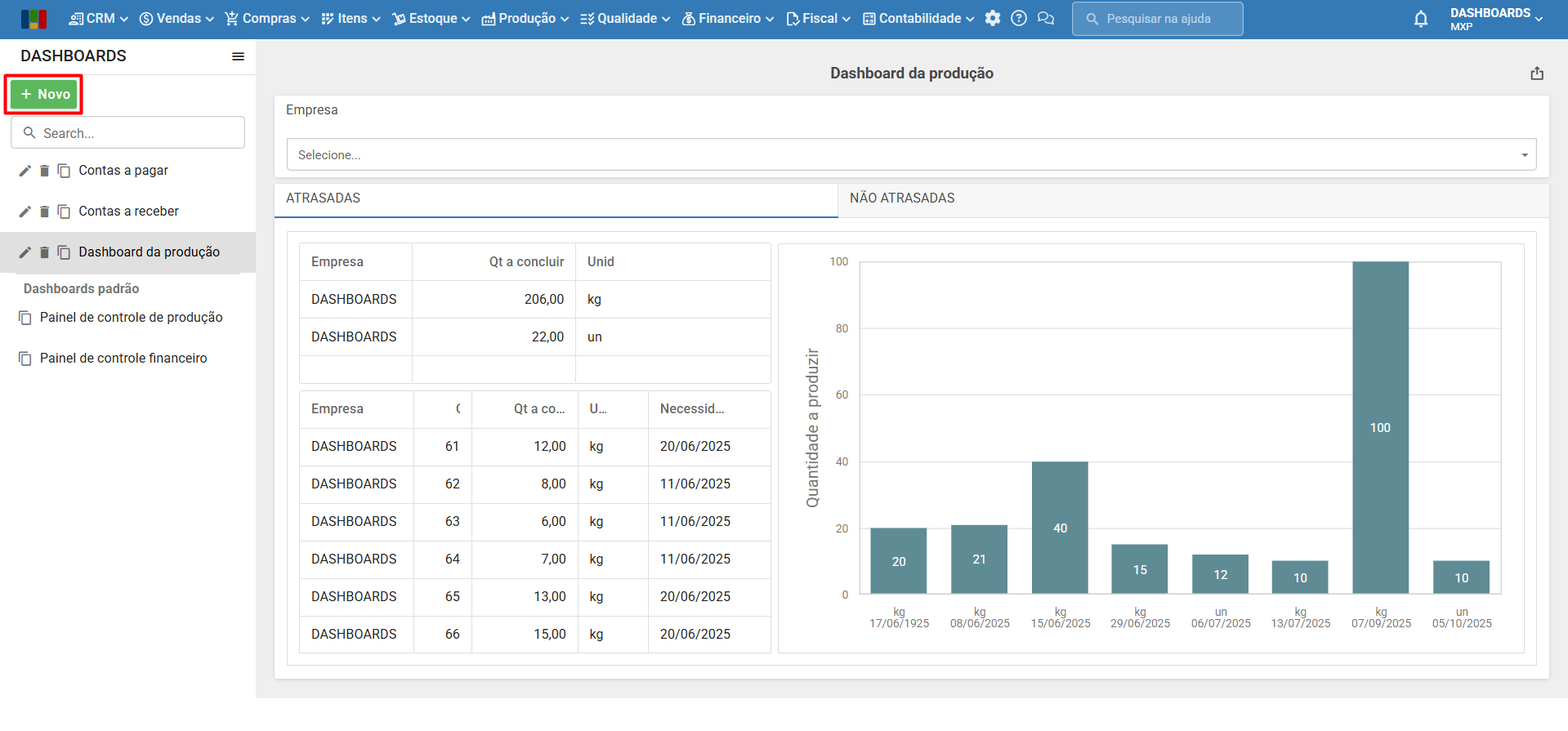Screen dimensions: 1568x731
Task: Click edit pencil for Contas a pagar
Action: (25, 171)
